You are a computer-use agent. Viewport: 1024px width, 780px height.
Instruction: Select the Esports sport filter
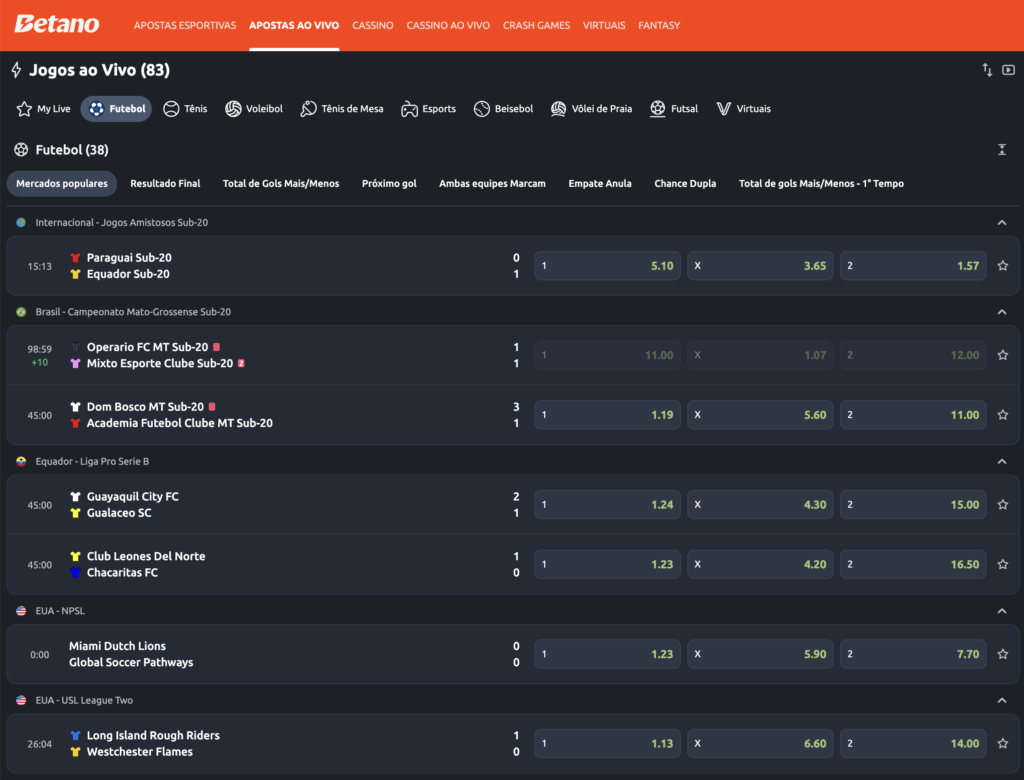pos(428,108)
